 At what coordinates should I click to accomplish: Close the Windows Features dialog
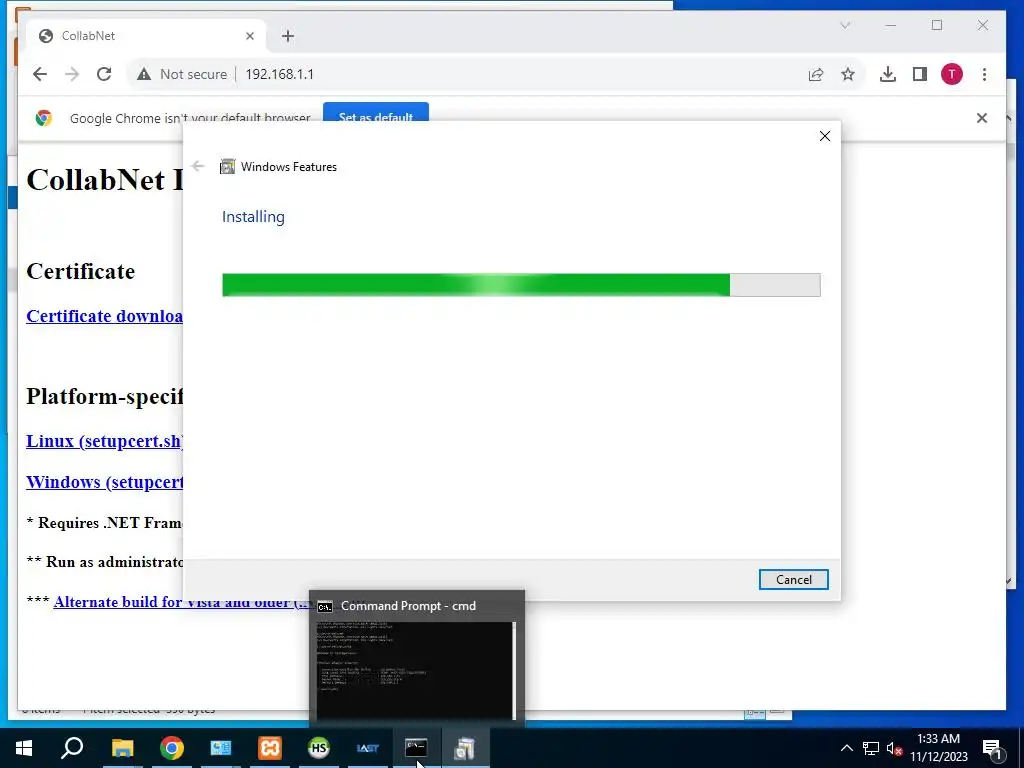click(x=825, y=136)
